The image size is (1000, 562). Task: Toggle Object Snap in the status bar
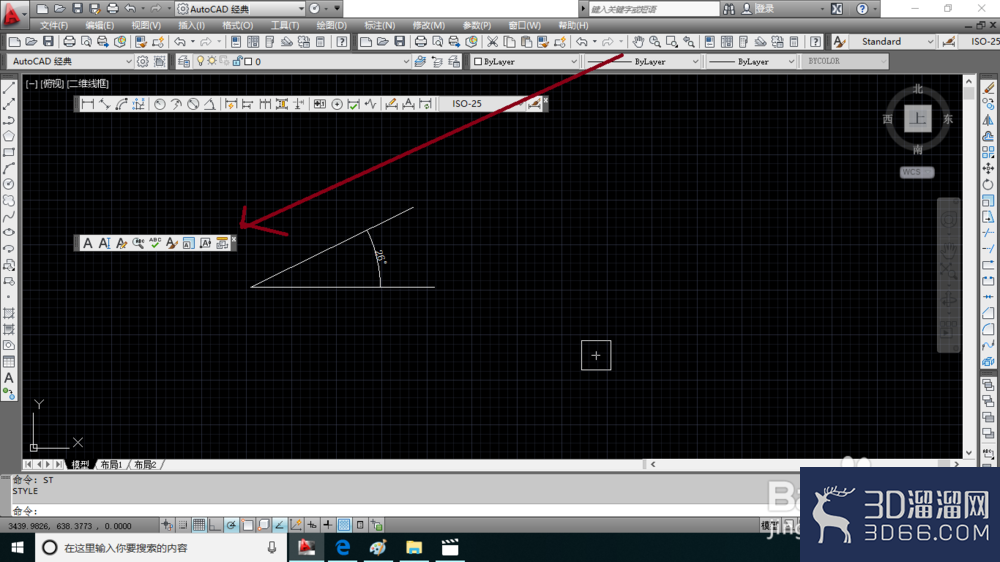point(247,526)
